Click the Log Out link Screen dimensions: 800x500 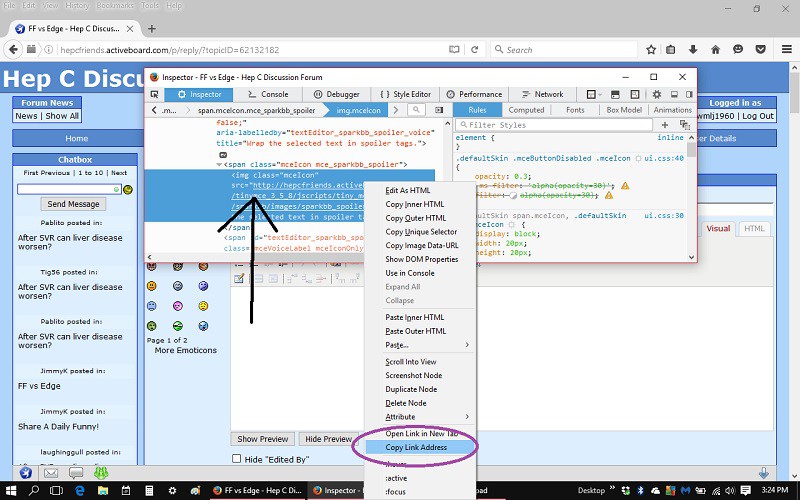tap(757, 116)
